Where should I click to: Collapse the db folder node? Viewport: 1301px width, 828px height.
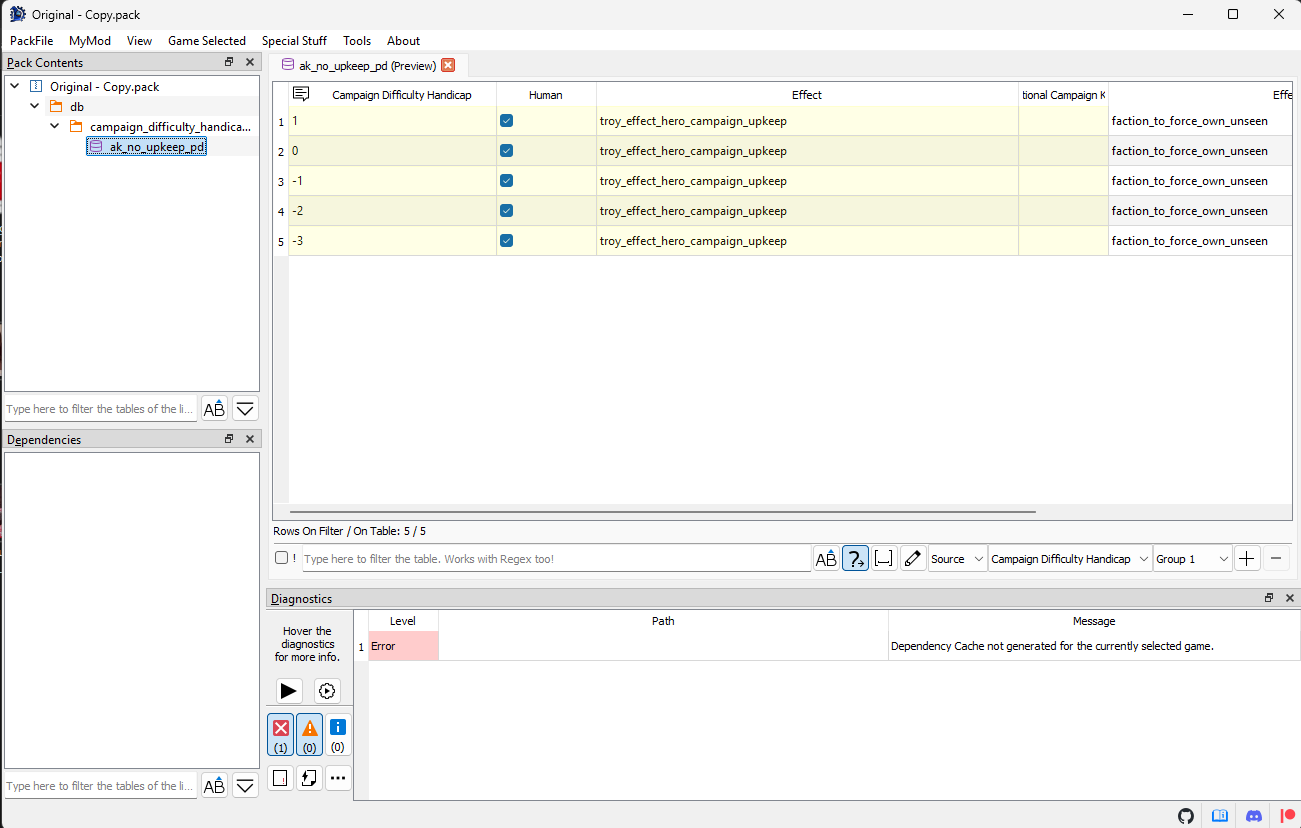pyautogui.click(x=35, y=106)
